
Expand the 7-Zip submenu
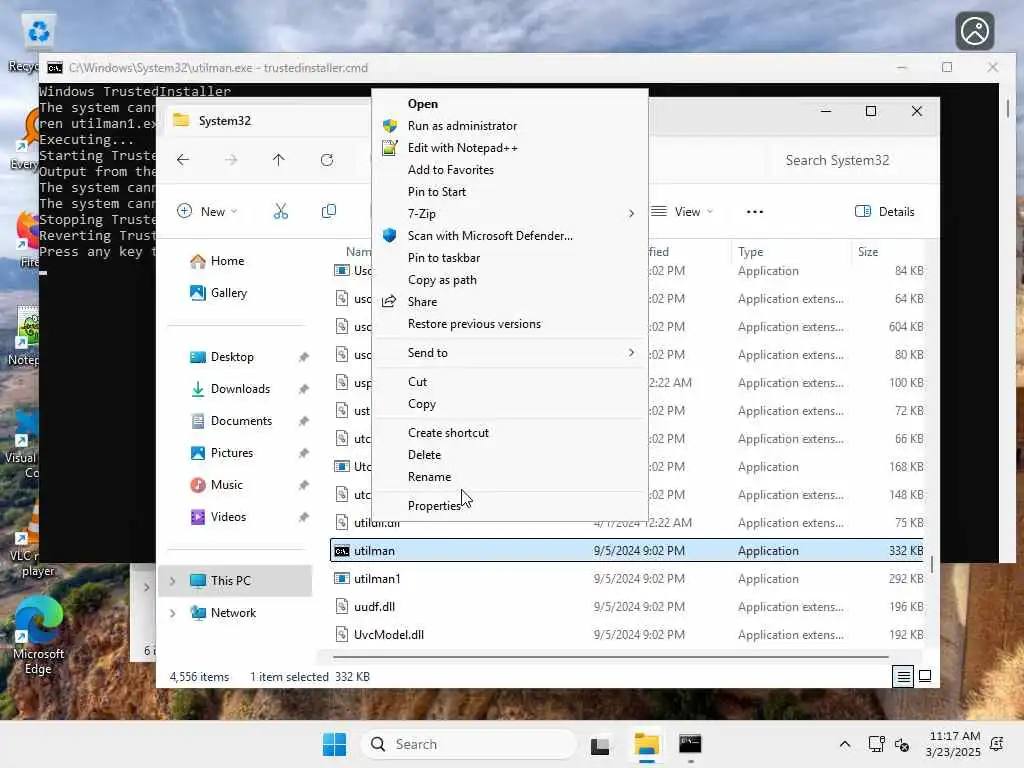pos(509,214)
